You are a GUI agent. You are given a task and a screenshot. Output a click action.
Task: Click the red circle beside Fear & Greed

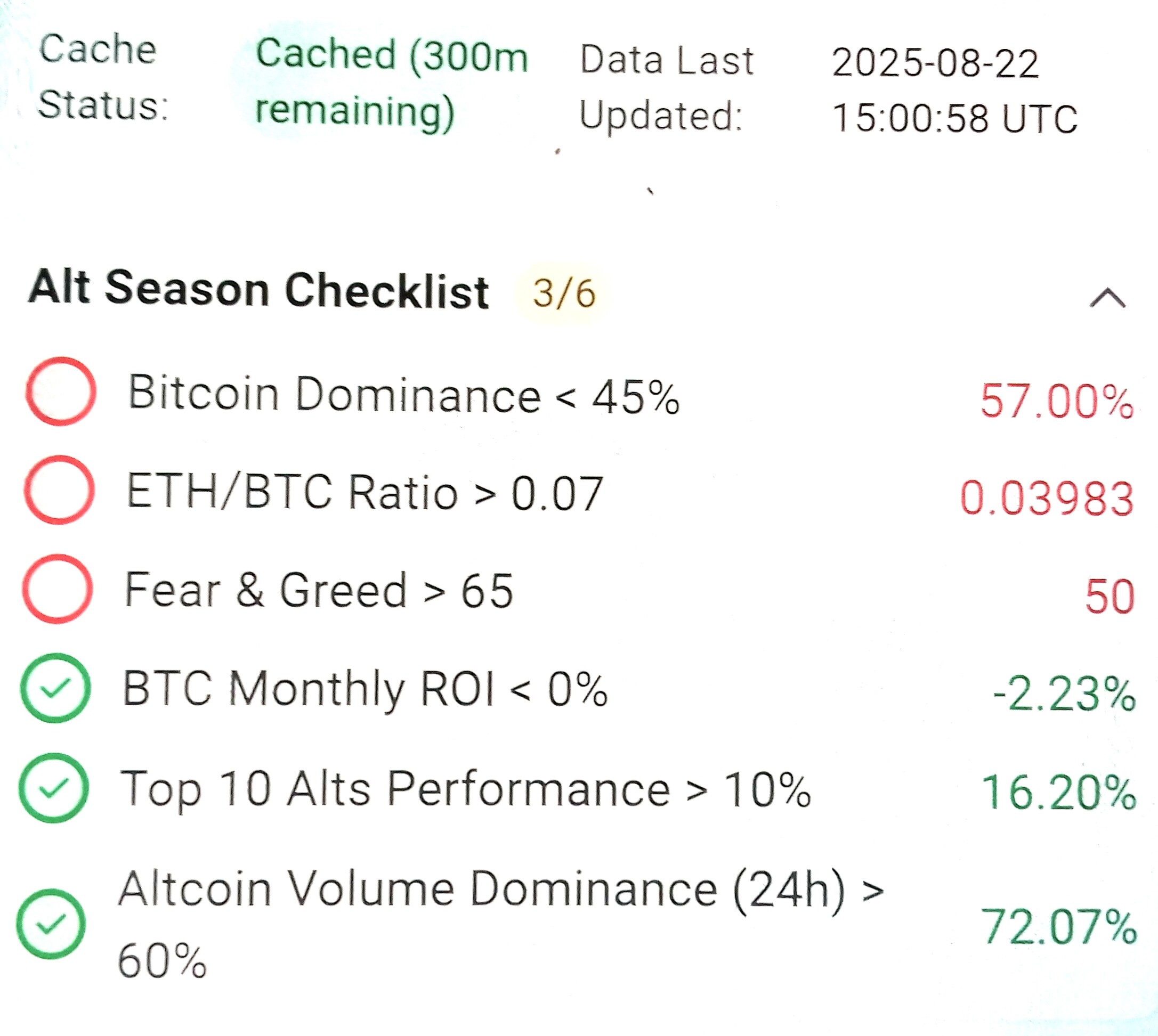(x=58, y=589)
